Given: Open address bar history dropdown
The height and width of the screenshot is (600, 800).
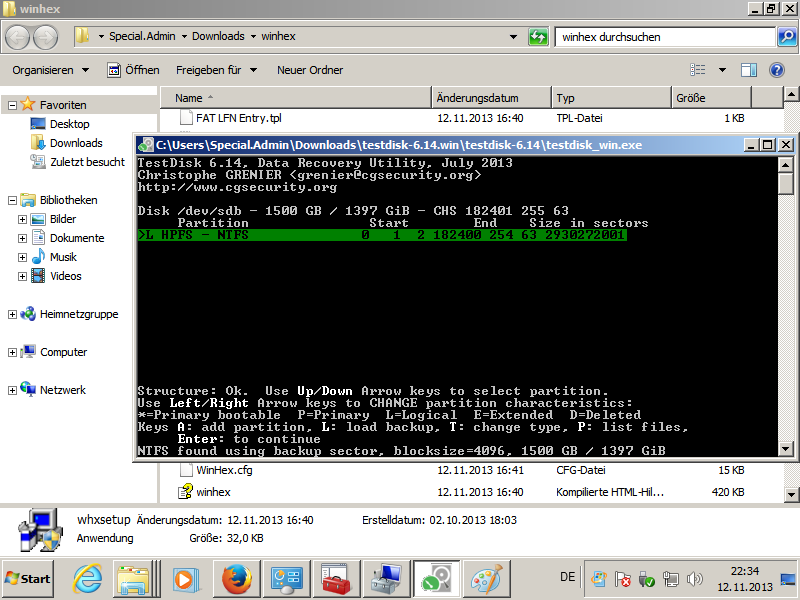Looking at the screenshot, I should pos(513,37).
